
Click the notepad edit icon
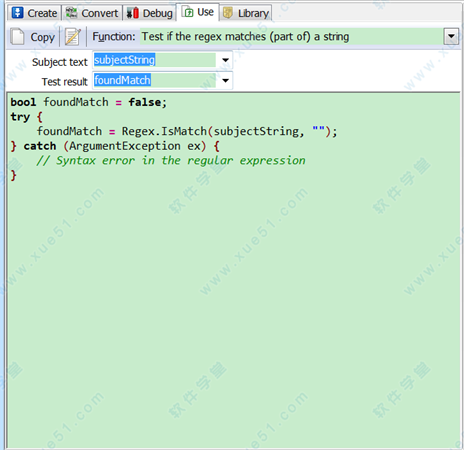(73, 37)
